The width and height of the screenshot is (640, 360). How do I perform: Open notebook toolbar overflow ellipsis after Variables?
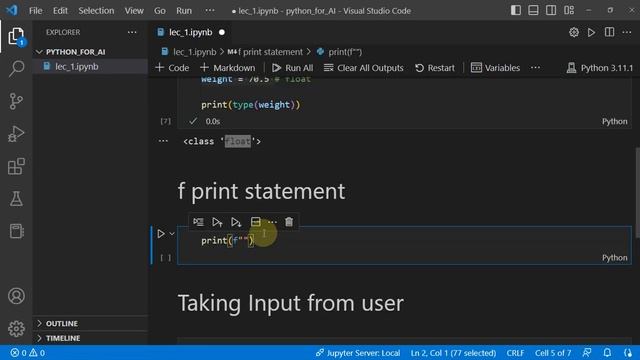(536, 68)
